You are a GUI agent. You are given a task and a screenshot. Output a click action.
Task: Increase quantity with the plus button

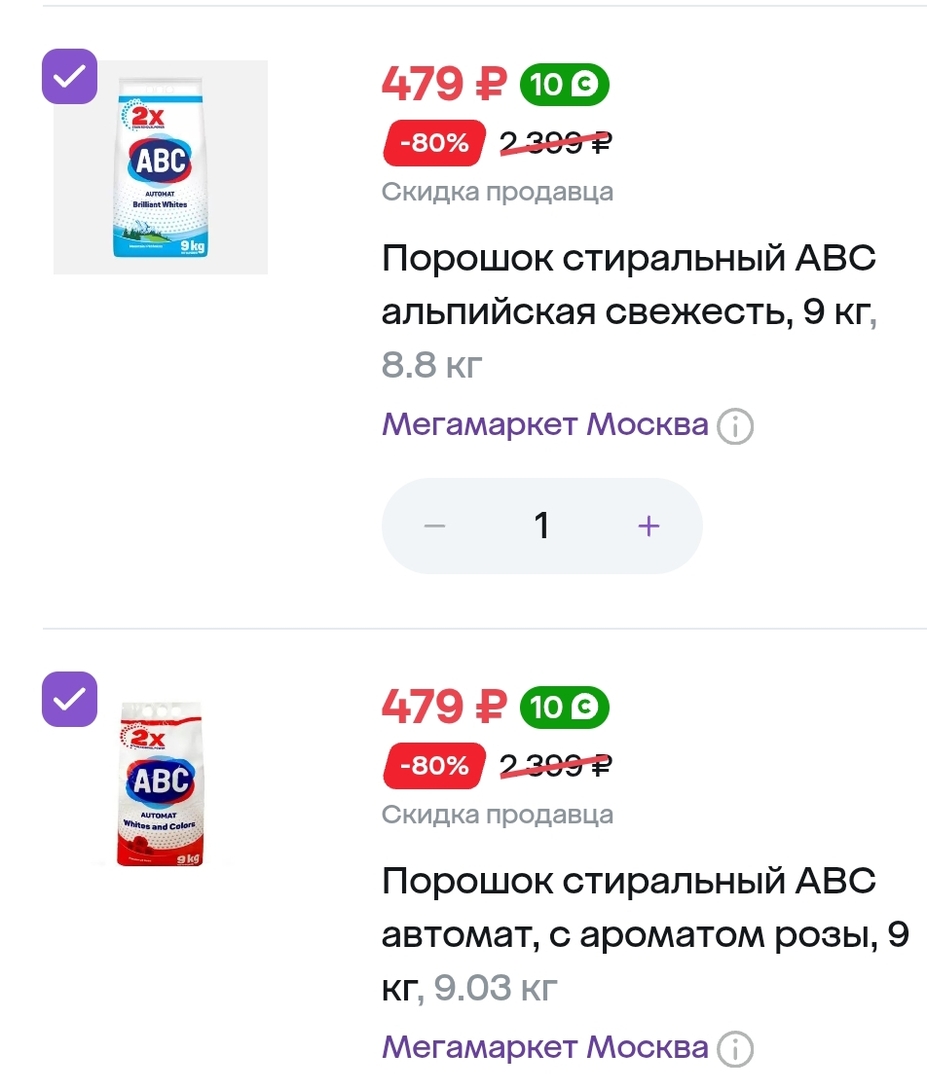coord(649,526)
